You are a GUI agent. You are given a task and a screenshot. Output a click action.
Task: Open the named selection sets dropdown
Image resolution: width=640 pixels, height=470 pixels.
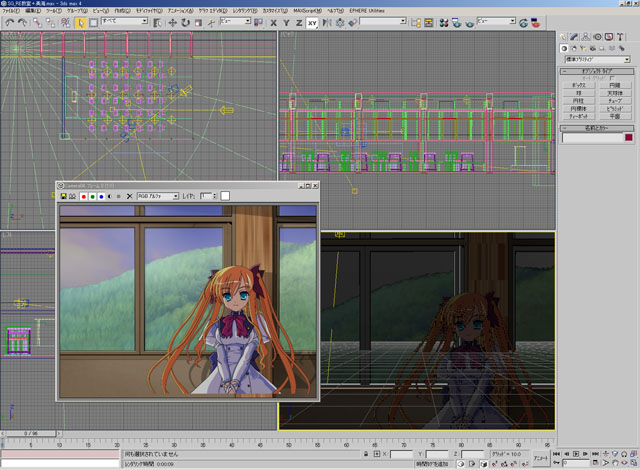383,21
